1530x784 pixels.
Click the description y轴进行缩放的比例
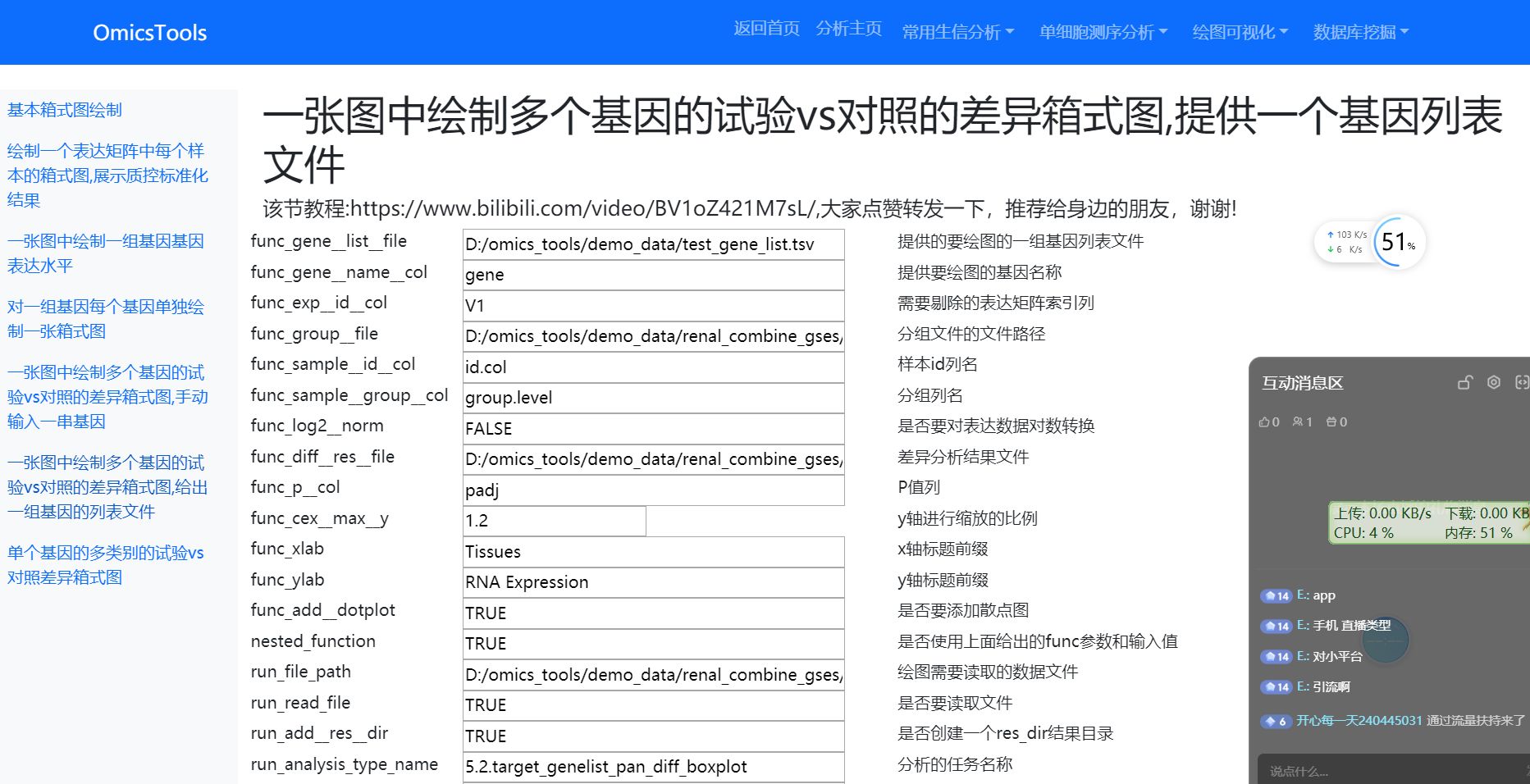pos(967,518)
